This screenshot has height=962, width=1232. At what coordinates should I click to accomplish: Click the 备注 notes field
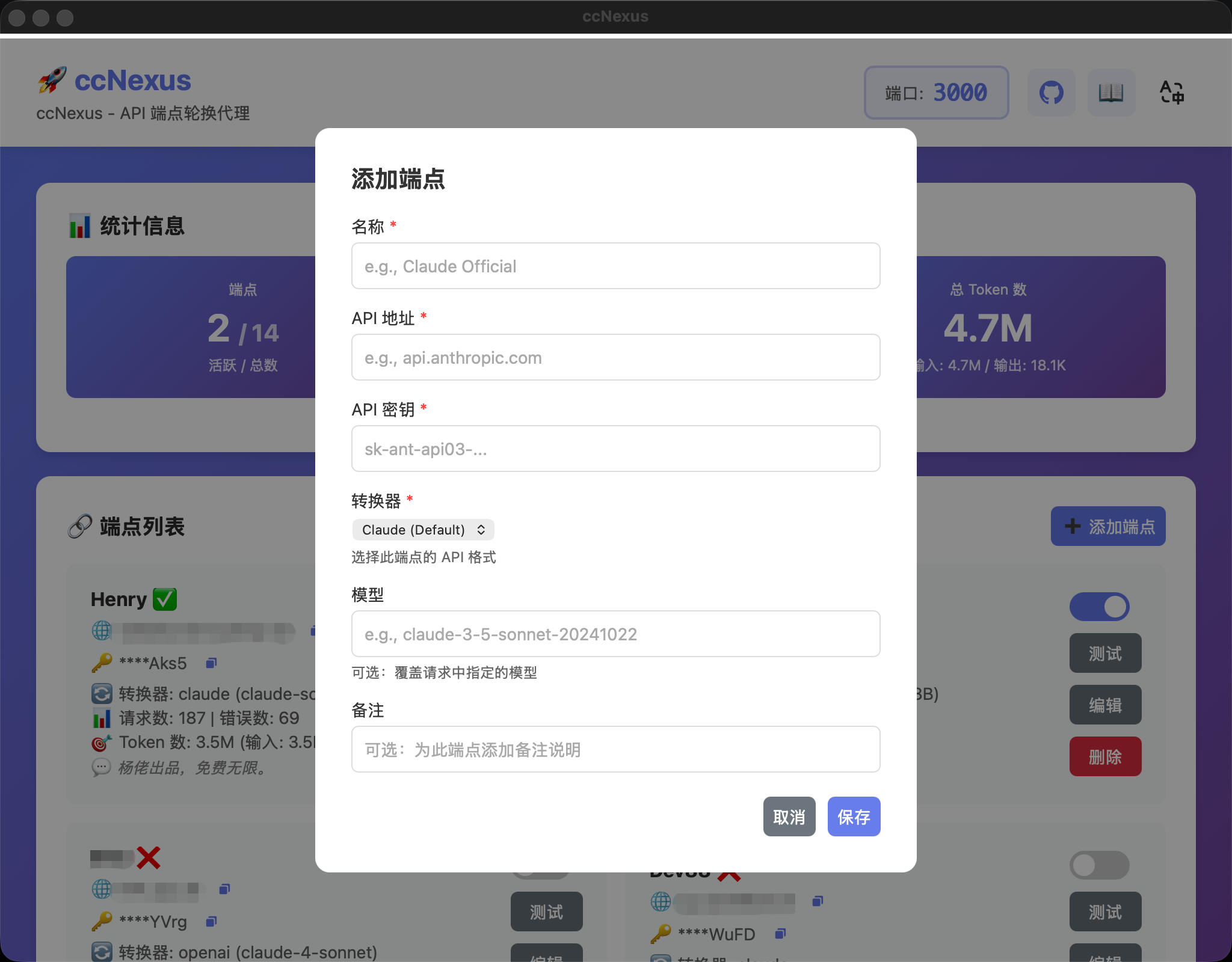point(615,749)
